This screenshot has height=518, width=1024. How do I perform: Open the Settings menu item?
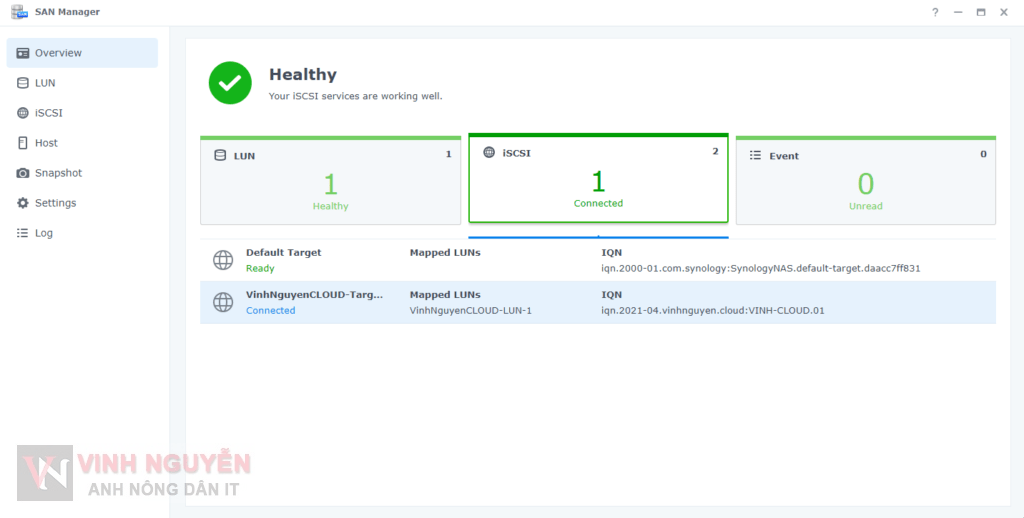[55, 203]
